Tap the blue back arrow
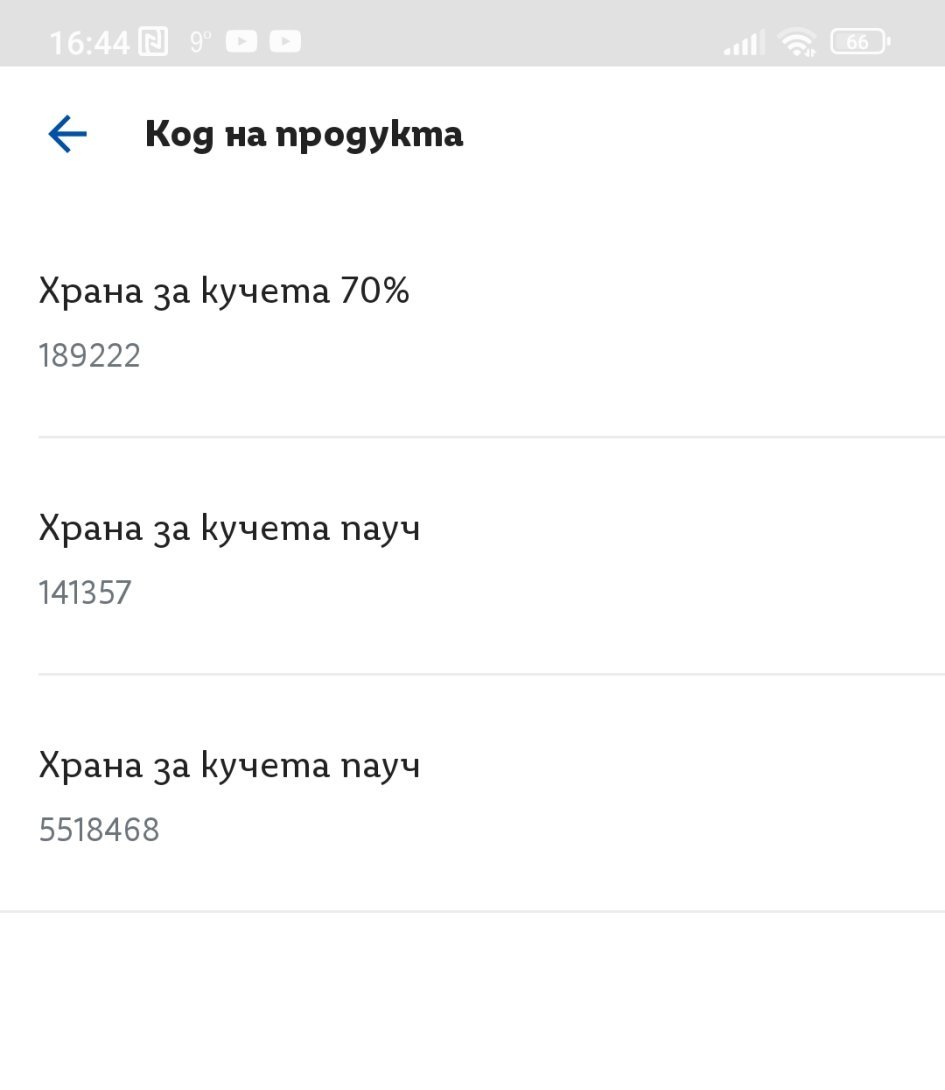The height and width of the screenshot is (1090, 945). 68,134
